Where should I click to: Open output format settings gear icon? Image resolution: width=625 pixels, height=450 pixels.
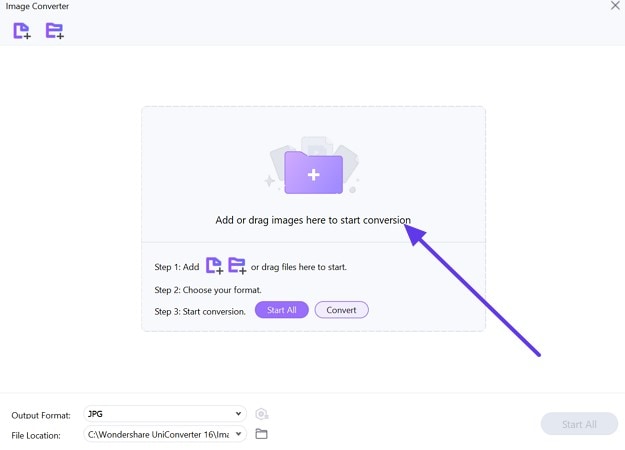pos(261,414)
